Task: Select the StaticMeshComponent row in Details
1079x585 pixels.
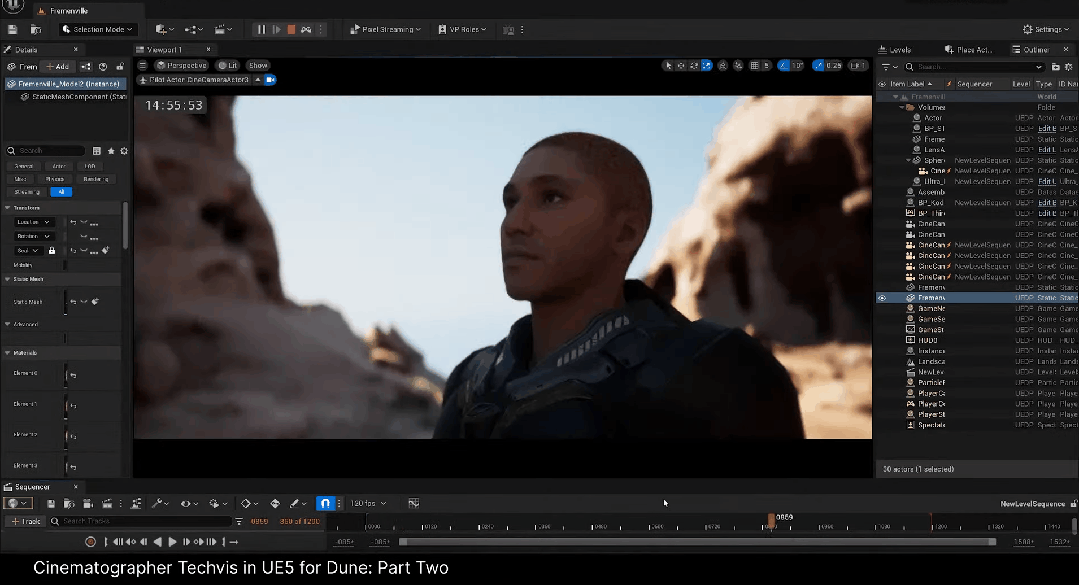Action: pyautogui.click(x=74, y=97)
